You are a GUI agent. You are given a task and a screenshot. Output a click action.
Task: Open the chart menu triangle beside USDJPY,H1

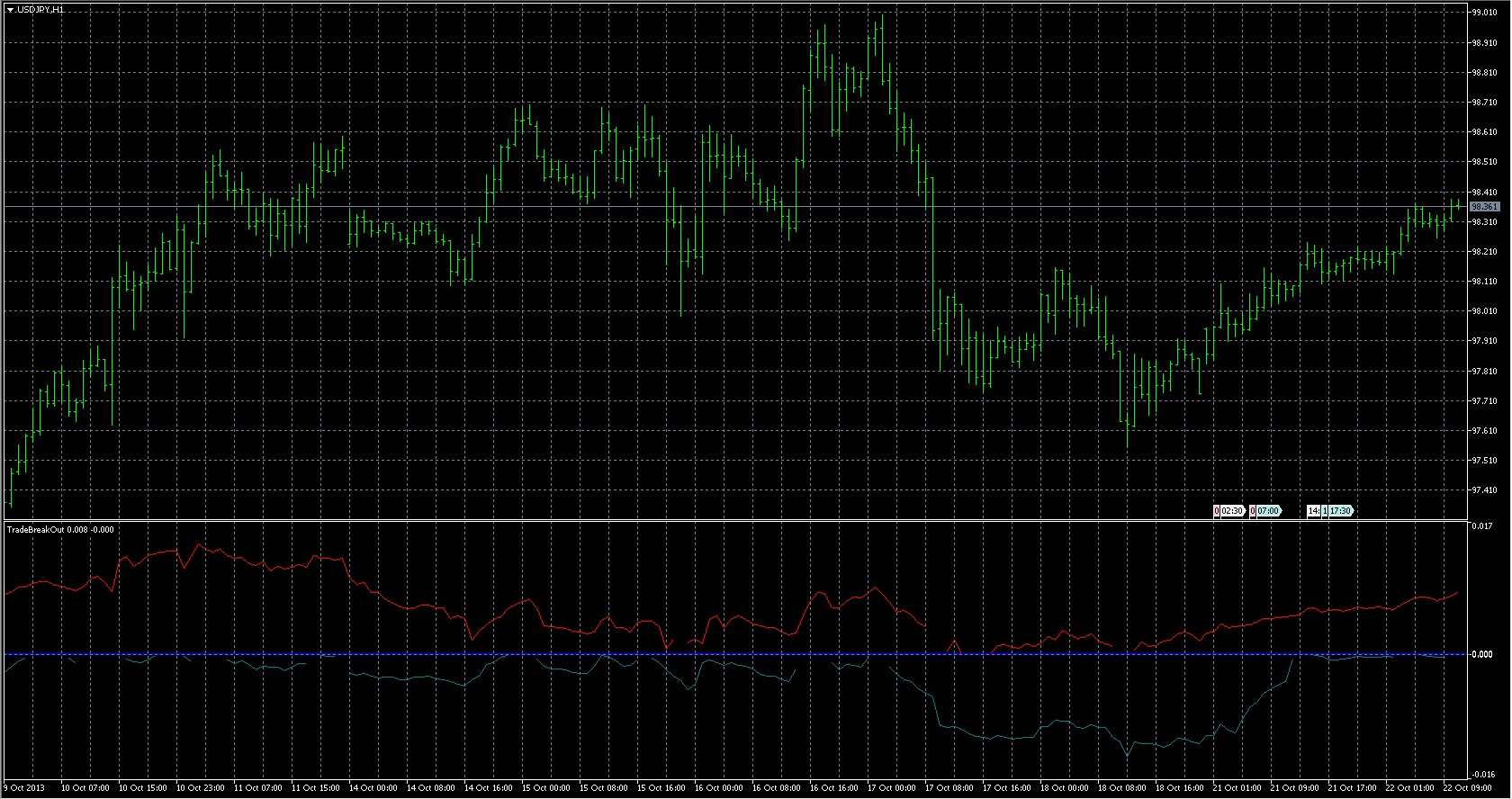point(10,10)
